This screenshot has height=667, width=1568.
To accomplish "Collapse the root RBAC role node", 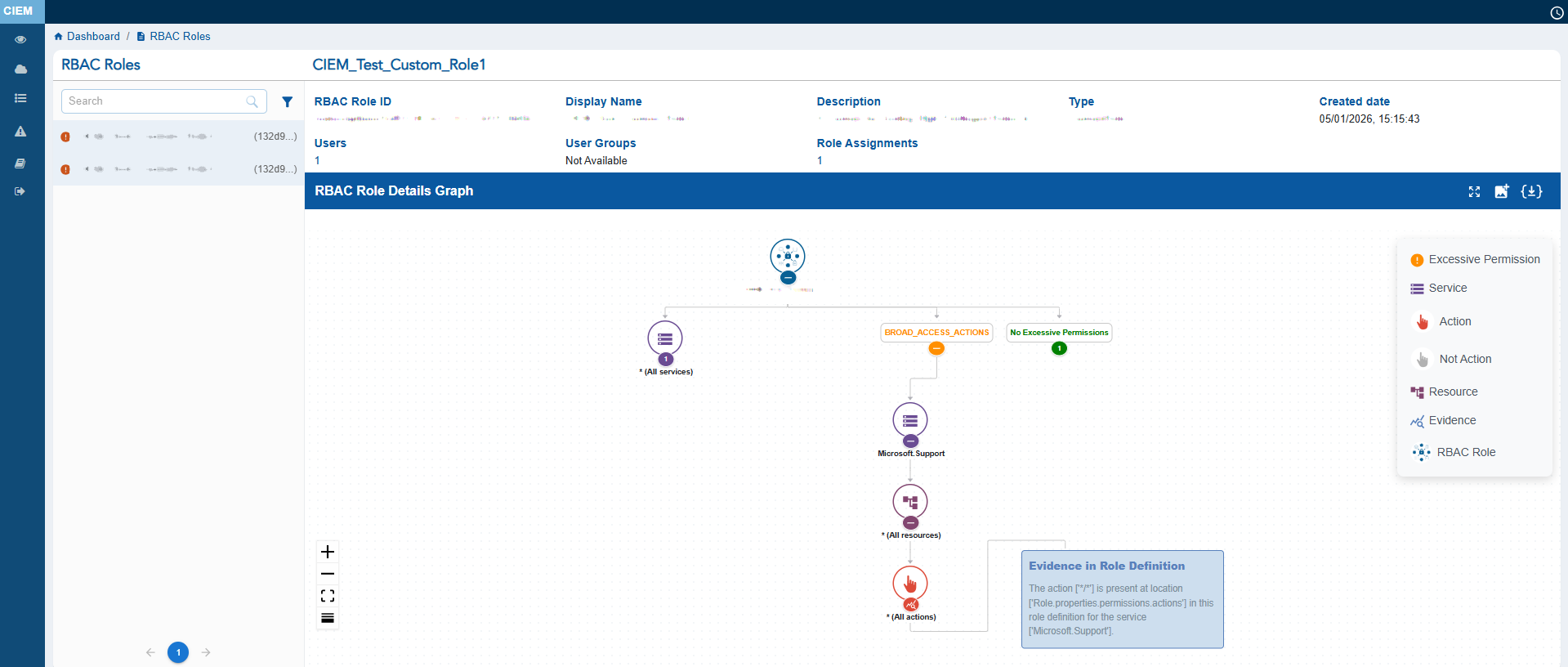I will coord(788,278).
